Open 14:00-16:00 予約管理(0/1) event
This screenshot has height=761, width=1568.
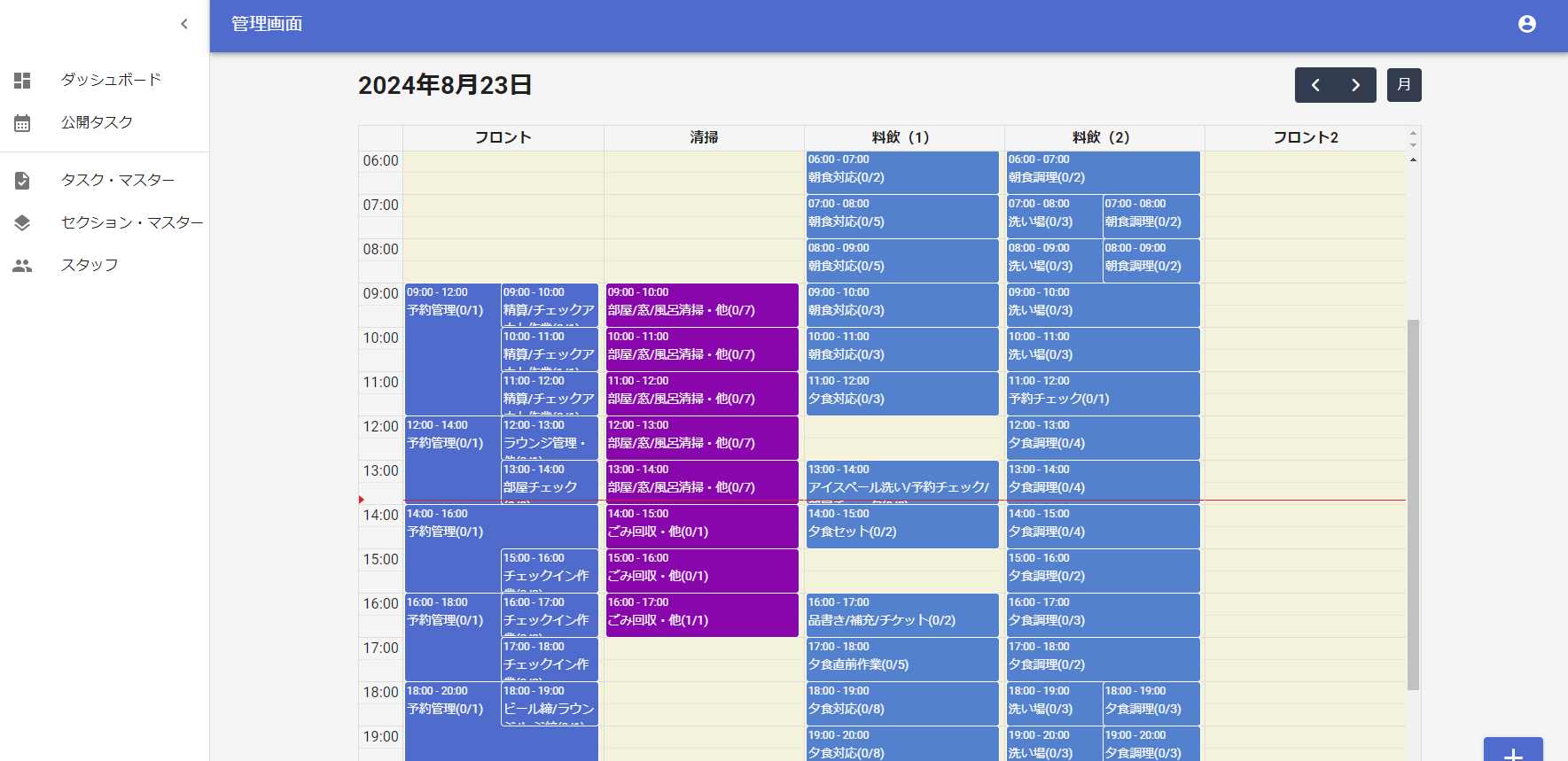click(452, 548)
